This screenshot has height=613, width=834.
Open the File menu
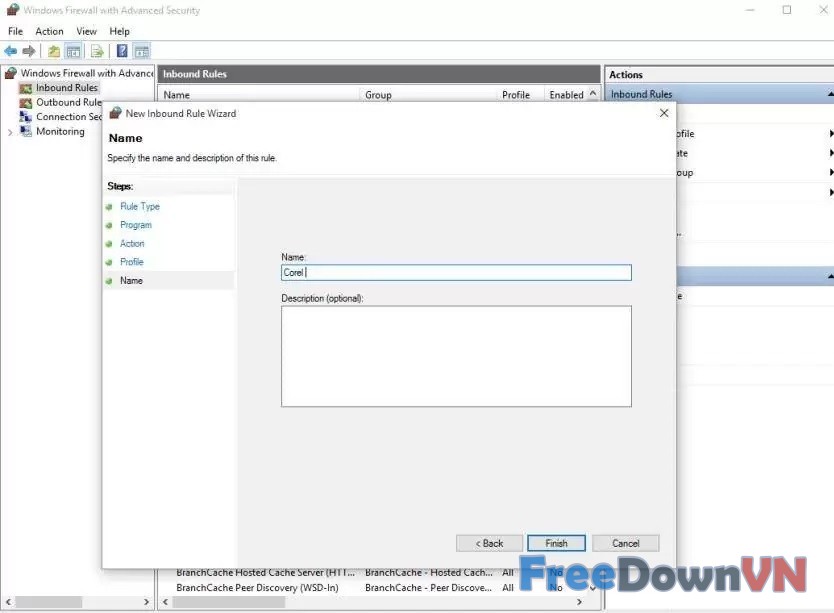[x=15, y=31]
